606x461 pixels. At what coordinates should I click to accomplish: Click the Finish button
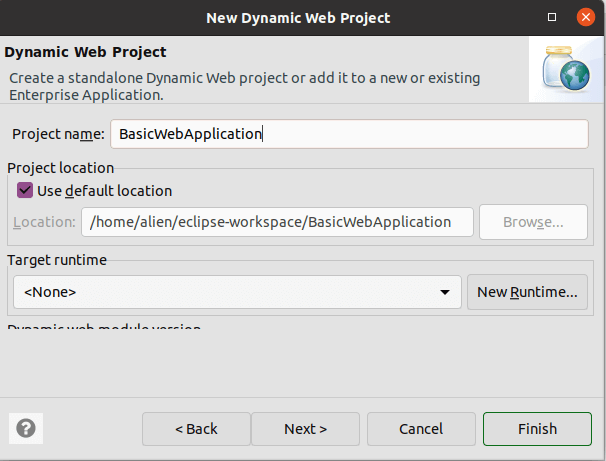point(537,429)
